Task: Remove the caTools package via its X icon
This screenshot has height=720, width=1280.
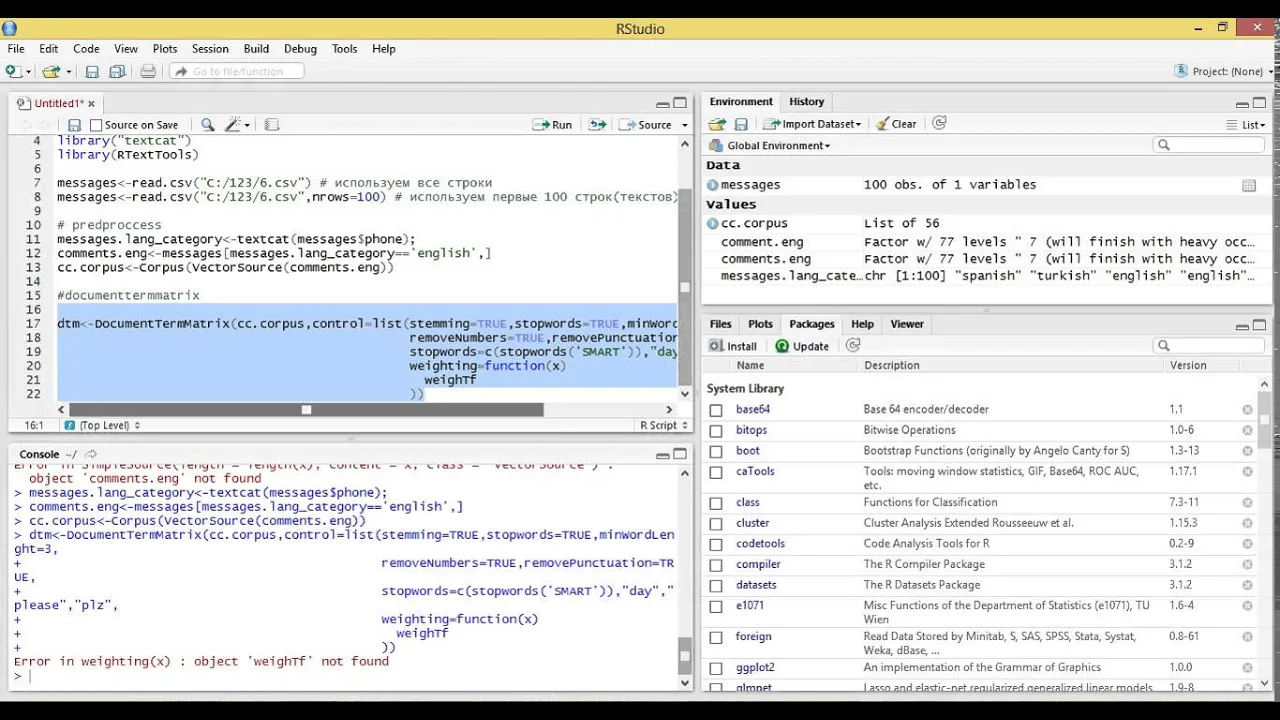Action: [1247, 471]
